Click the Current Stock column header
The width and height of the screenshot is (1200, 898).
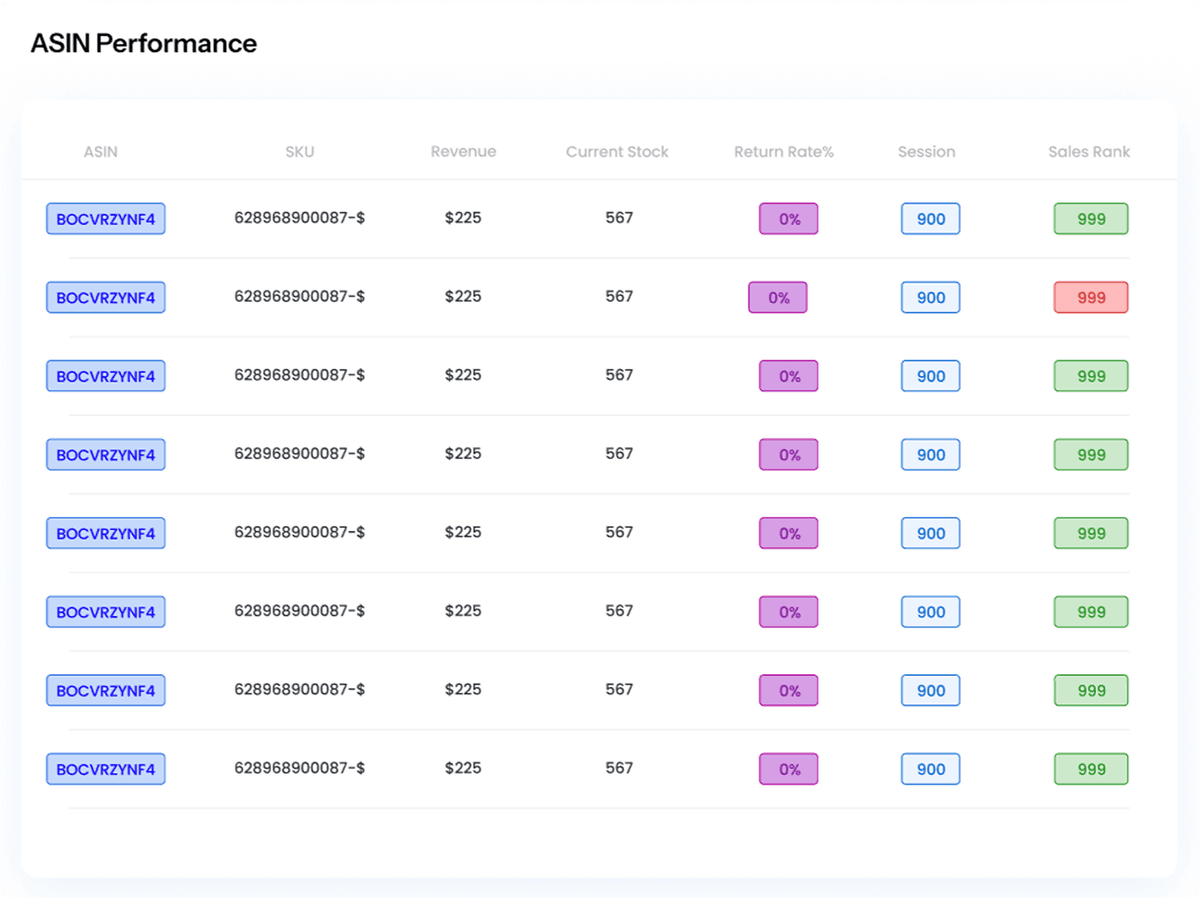pyautogui.click(x=617, y=152)
